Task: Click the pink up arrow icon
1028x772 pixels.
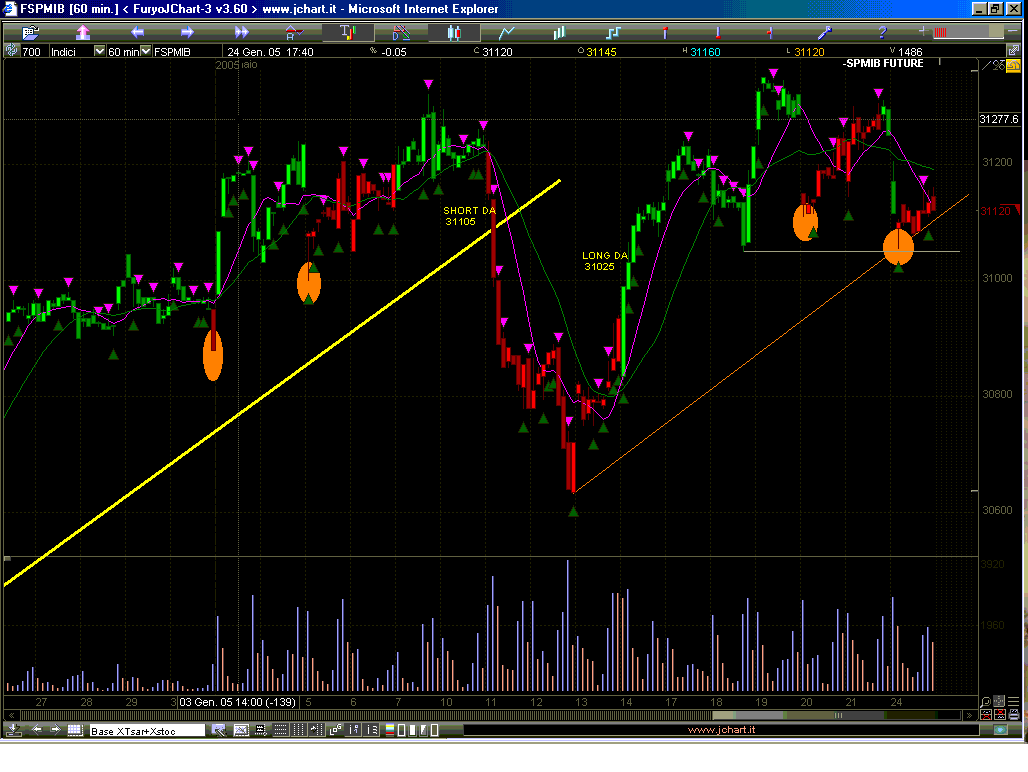Action: pyautogui.click(x=82, y=32)
